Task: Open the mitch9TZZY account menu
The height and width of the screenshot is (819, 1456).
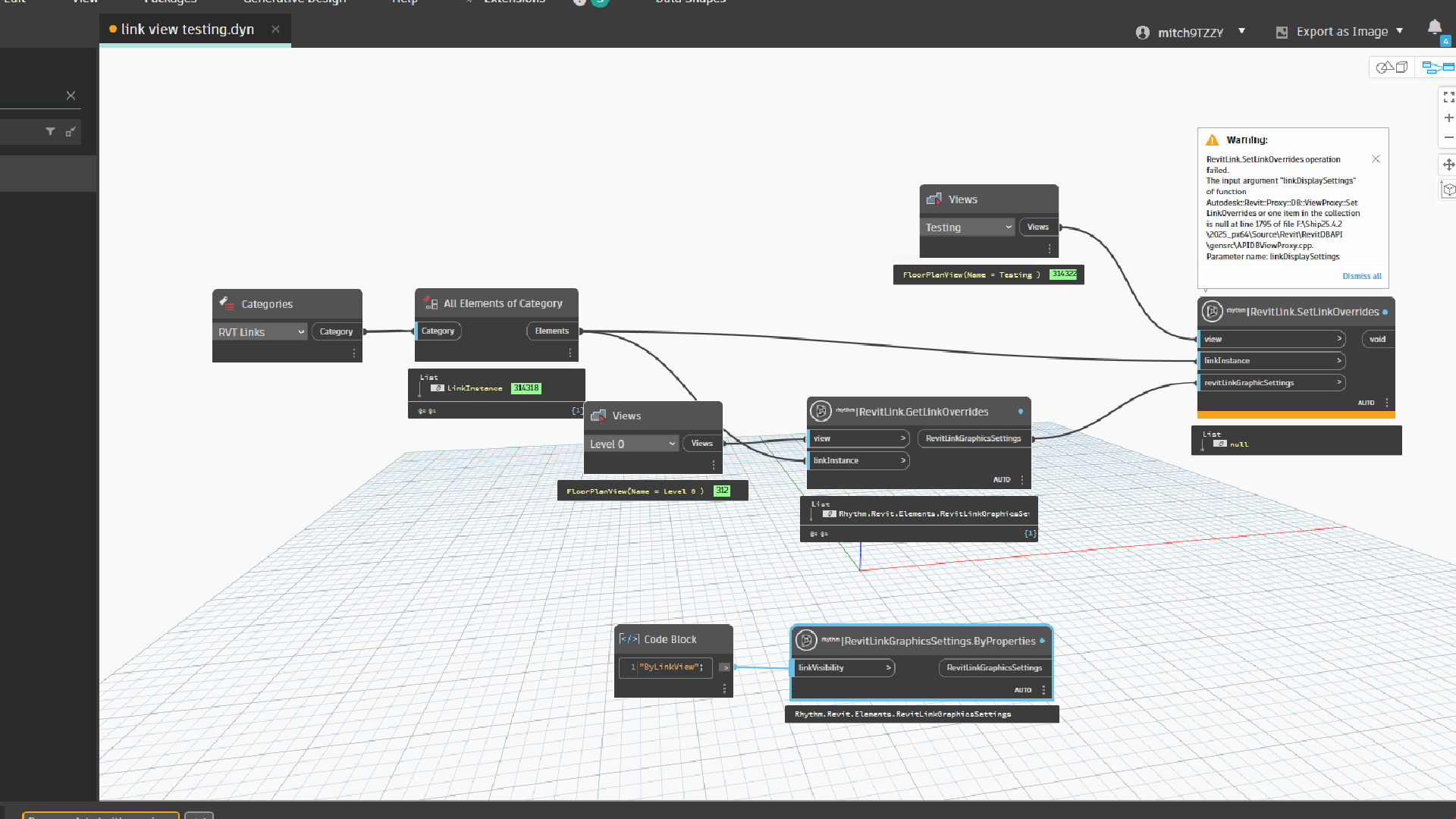Action: (x=1190, y=33)
